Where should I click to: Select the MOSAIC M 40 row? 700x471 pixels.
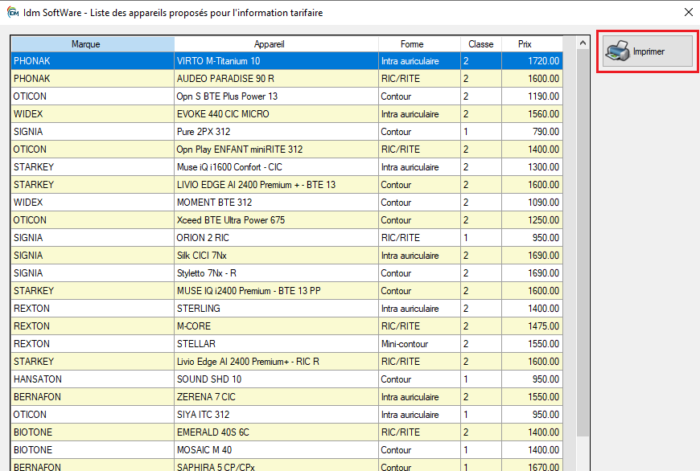pos(287,450)
